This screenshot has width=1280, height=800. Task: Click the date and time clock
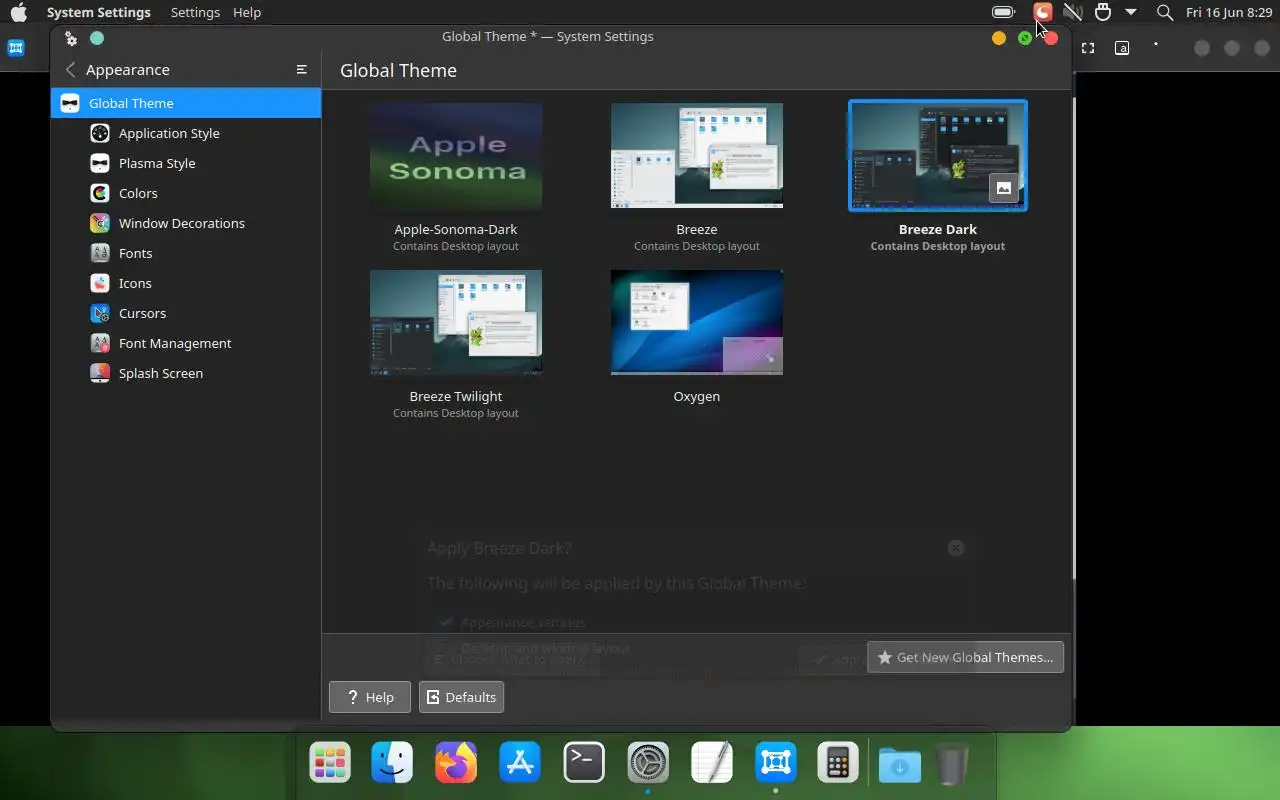(x=1228, y=12)
